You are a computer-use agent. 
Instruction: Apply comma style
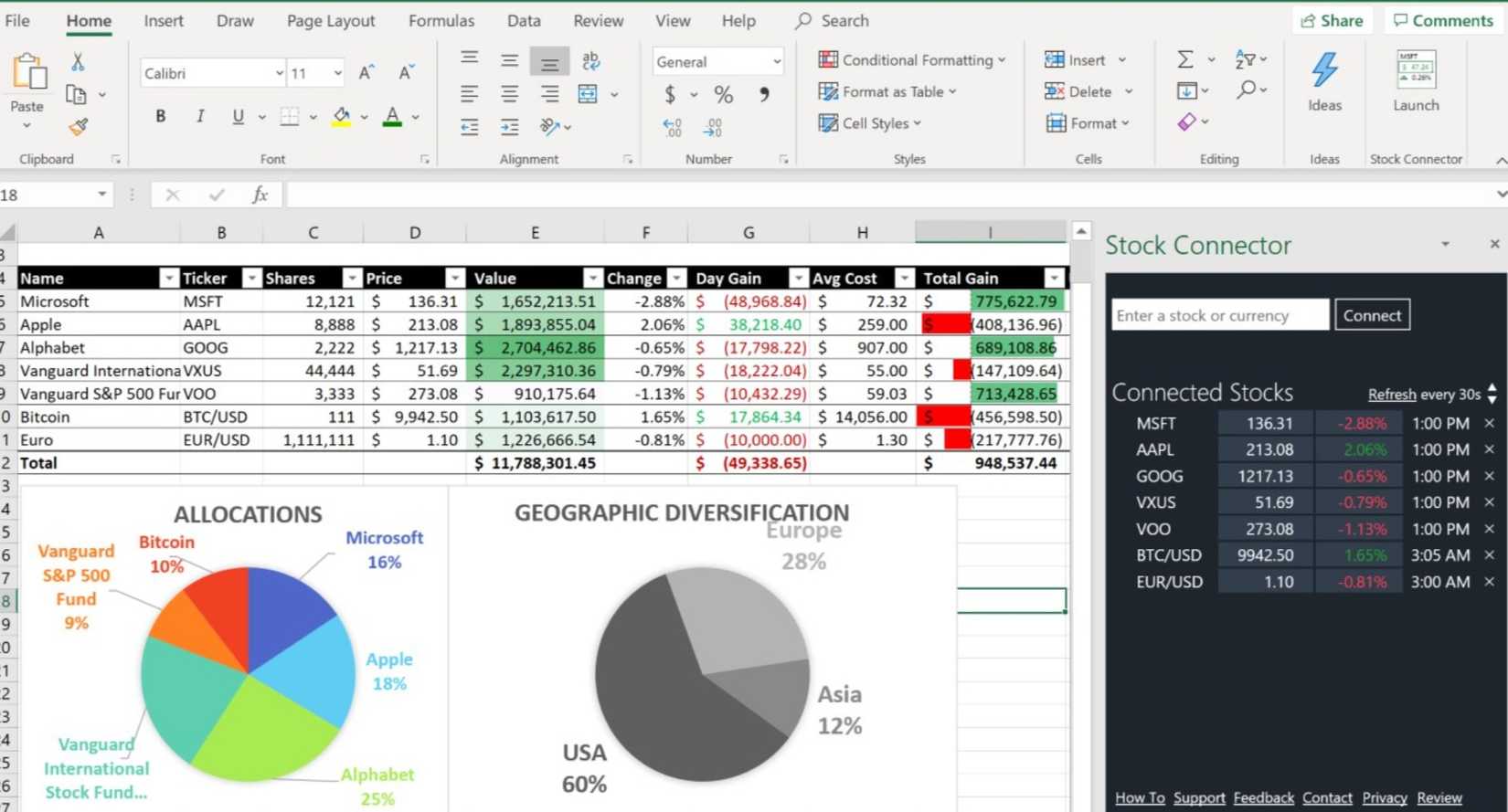[x=763, y=94]
